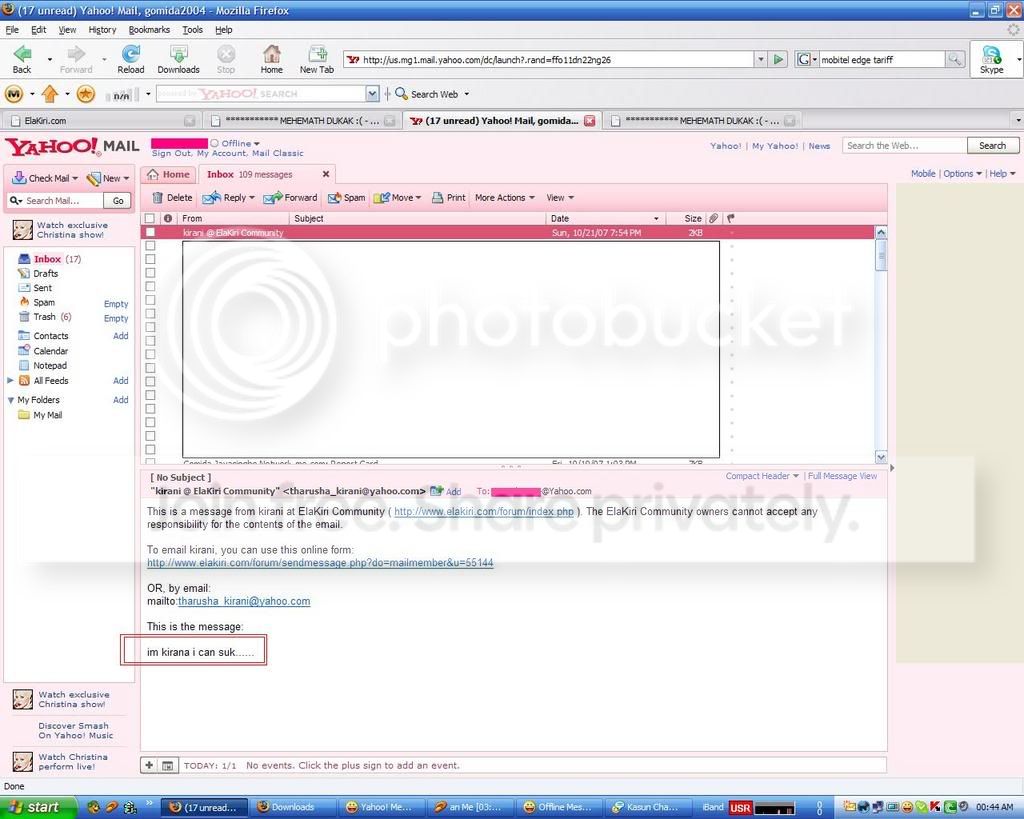Go to the Home page icon
The height and width of the screenshot is (819, 1024).
point(272,54)
